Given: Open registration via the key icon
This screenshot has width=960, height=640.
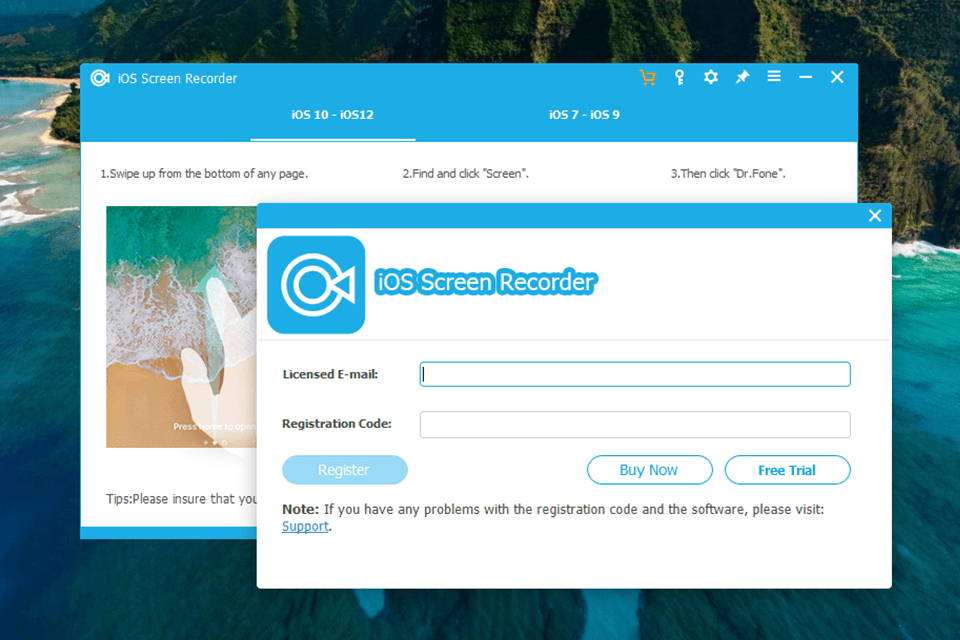Looking at the screenshot, I should [x=679, y=78].
